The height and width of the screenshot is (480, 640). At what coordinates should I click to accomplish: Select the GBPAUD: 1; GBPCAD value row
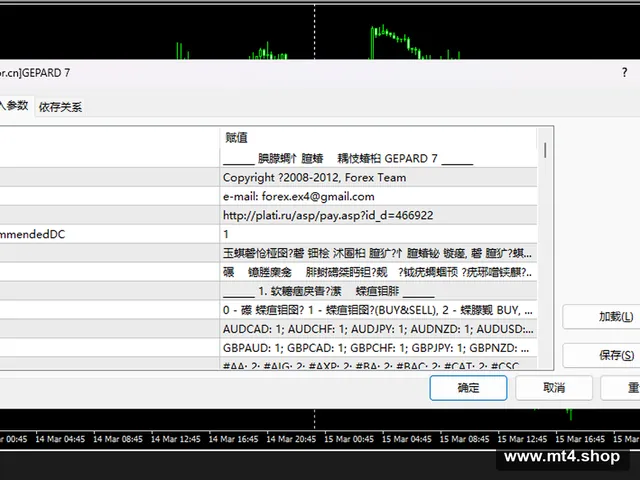point(378,348)
